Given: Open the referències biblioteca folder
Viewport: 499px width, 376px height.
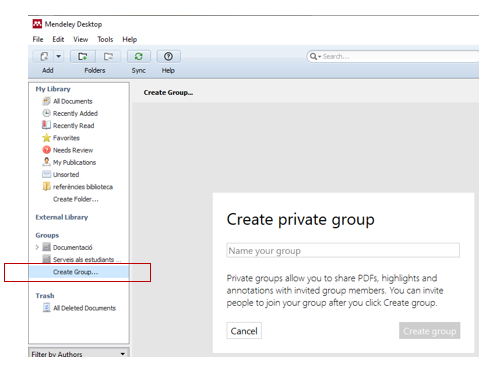Looking at the screenshot, I should point(83,187).
